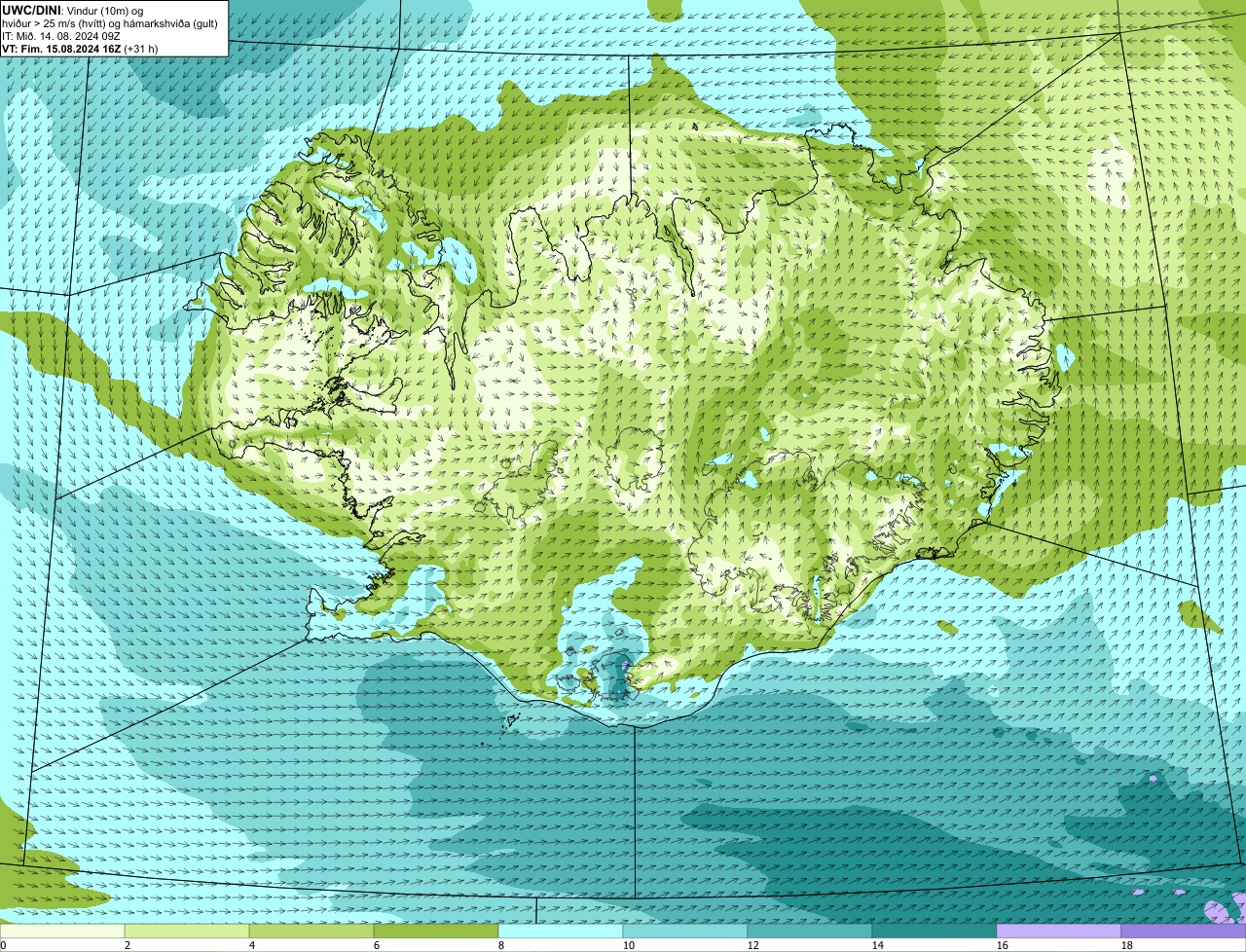1246x952 pixels.
Task: Click the 6–8 m/s olive green legend swatch
Action: pos(436,932)
